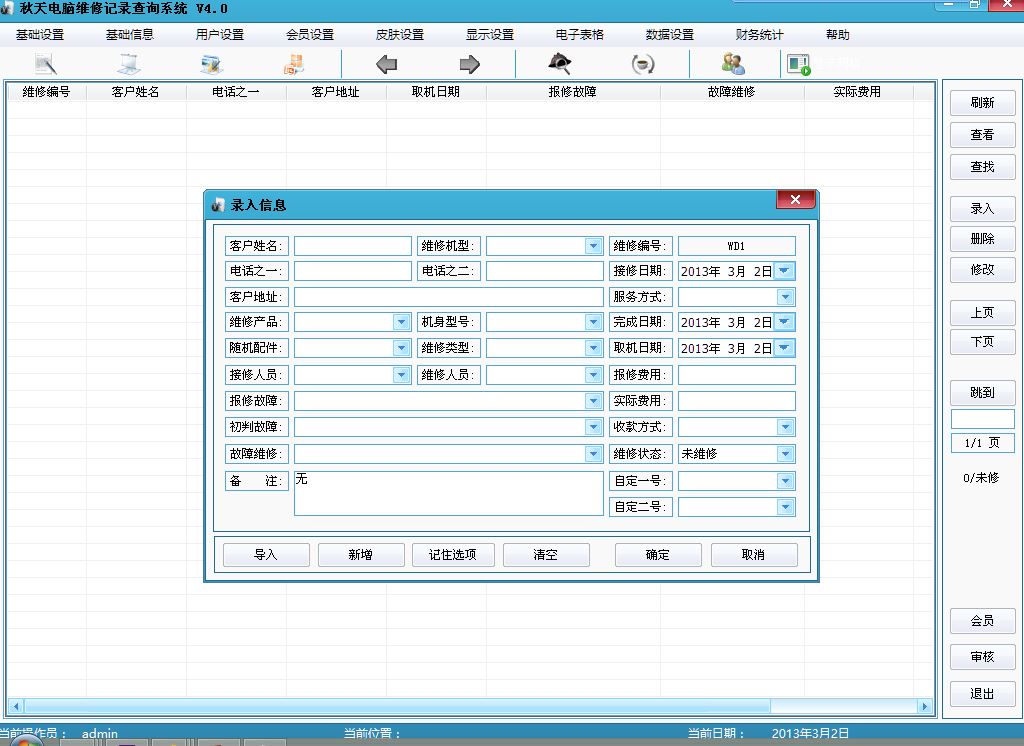Open the 皮肤设置 menu

[400, 35]
